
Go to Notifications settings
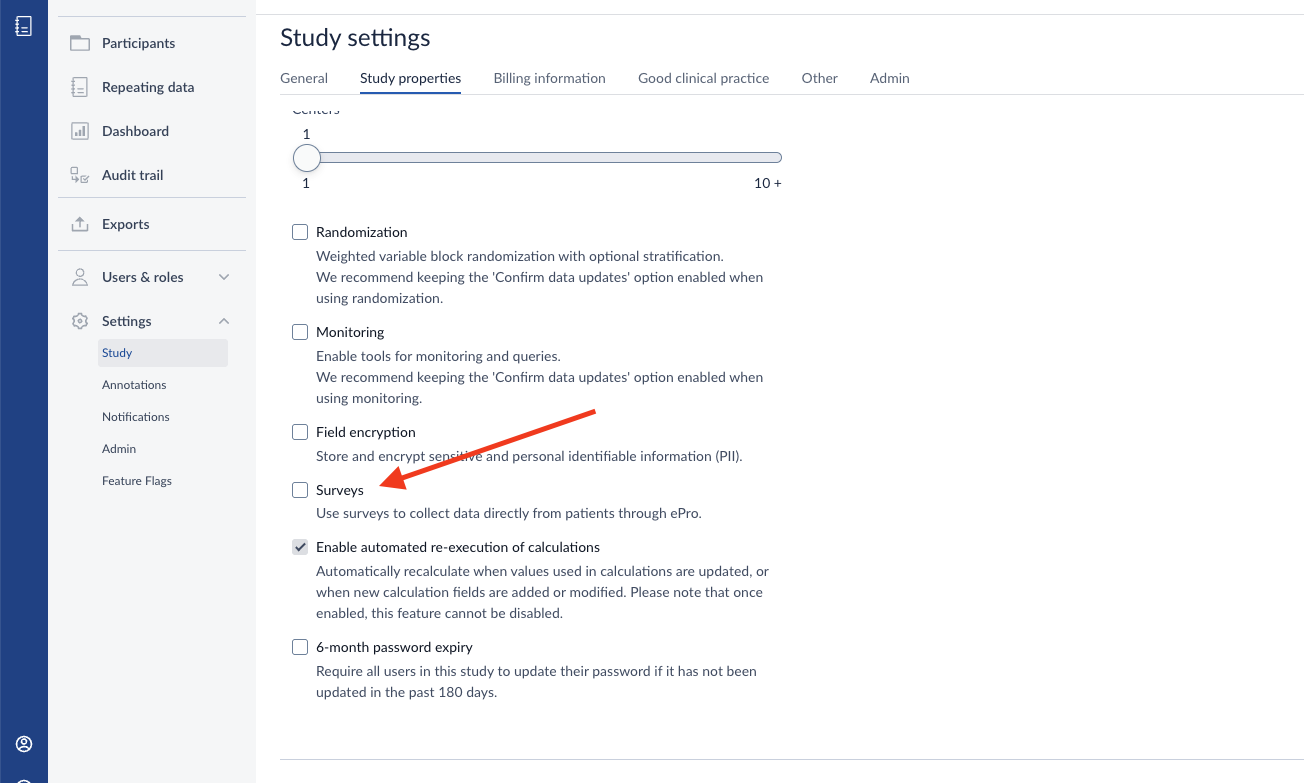pyautogui.click(x=135, y=416)
